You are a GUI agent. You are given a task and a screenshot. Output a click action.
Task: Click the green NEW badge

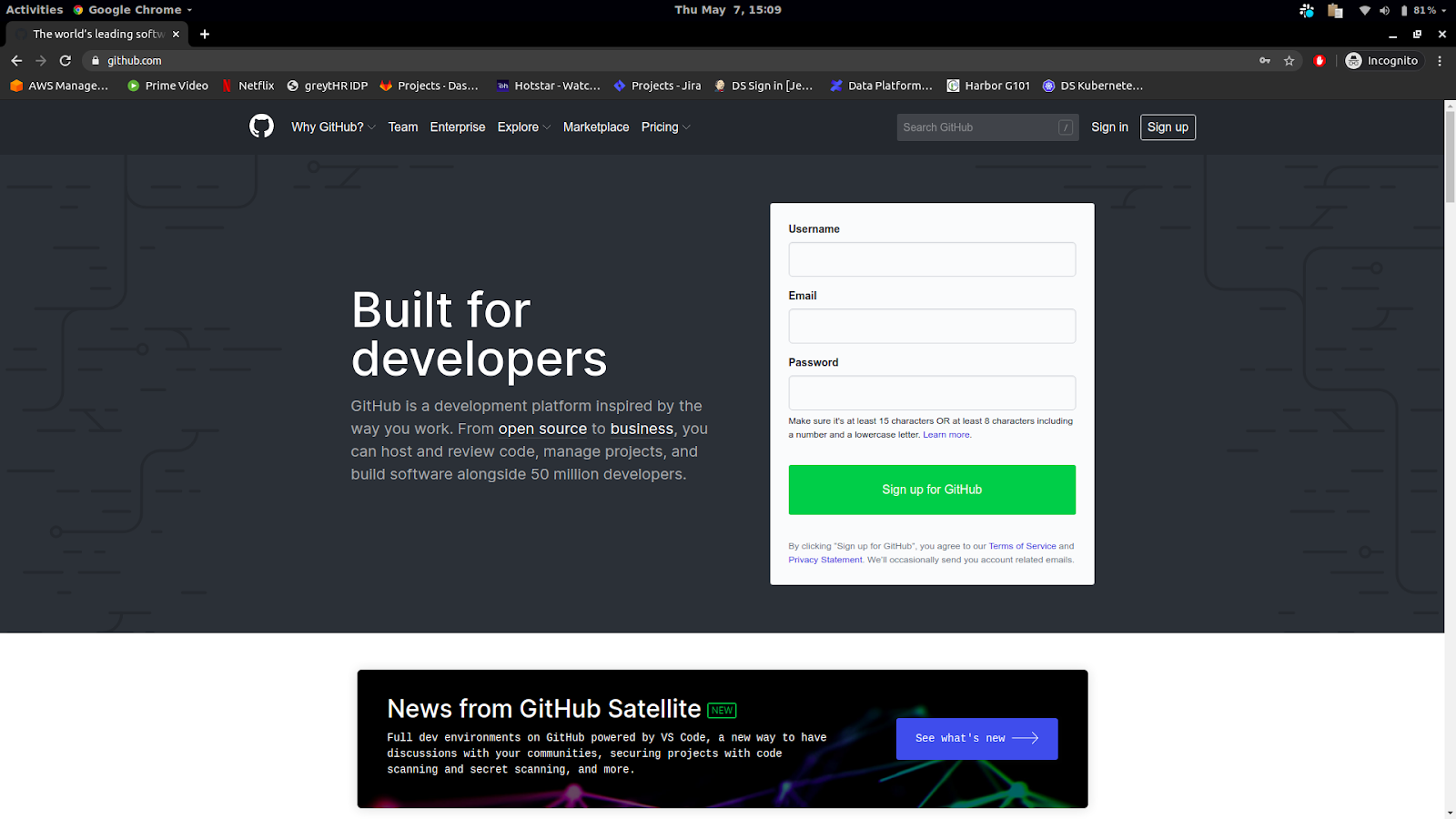pyautogui.click(x=723, y=710)
